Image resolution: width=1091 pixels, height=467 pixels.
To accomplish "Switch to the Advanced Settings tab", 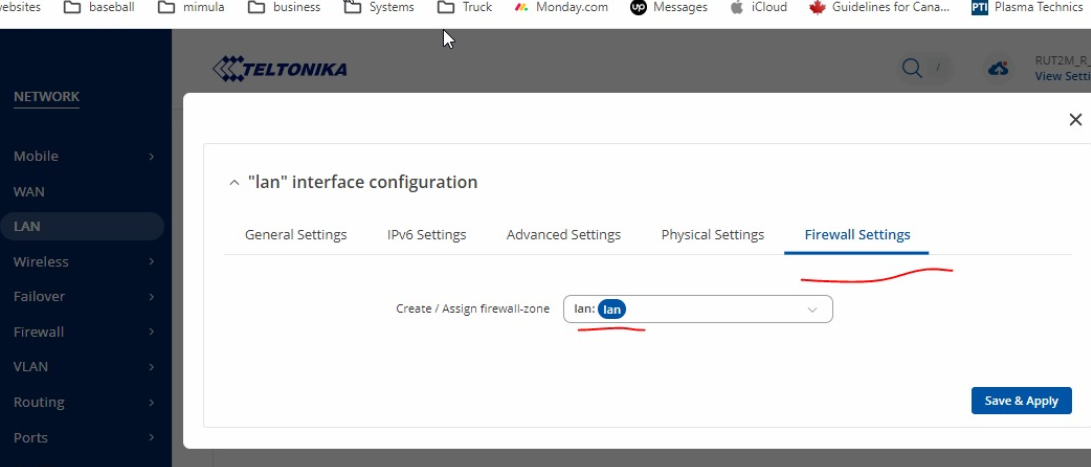I will pos(563,235).
